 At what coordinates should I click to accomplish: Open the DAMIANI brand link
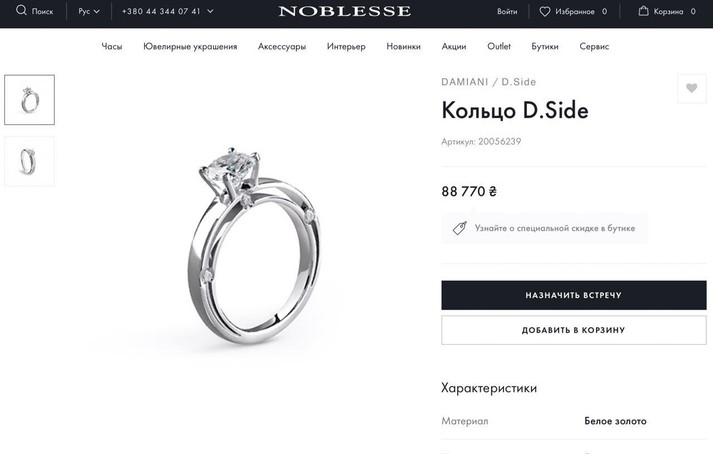click(x=467, y=82)
